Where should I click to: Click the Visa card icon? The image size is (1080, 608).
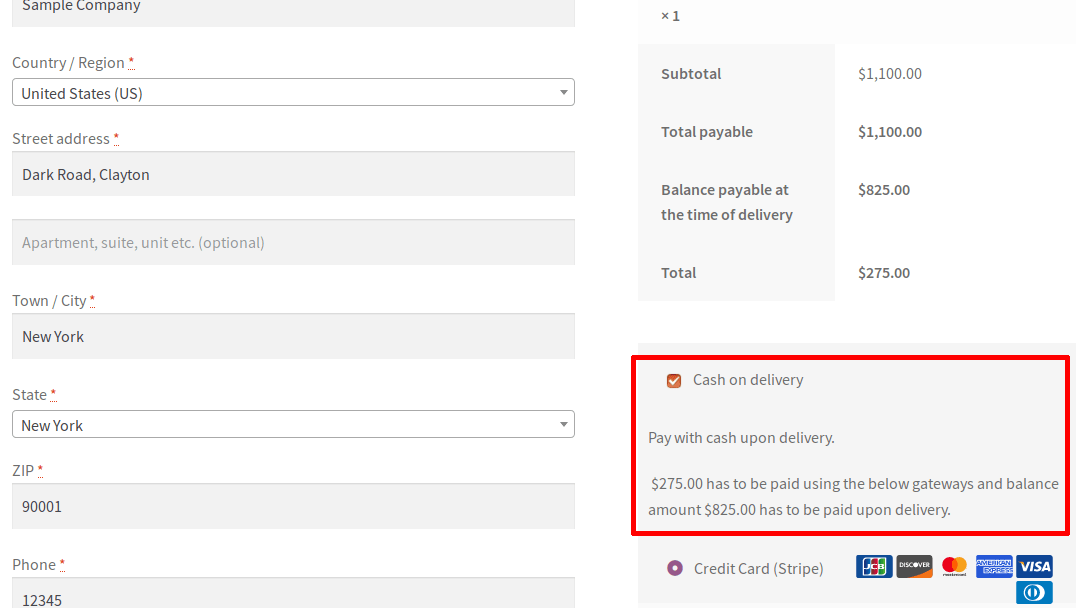click(x=1034, y=566)
